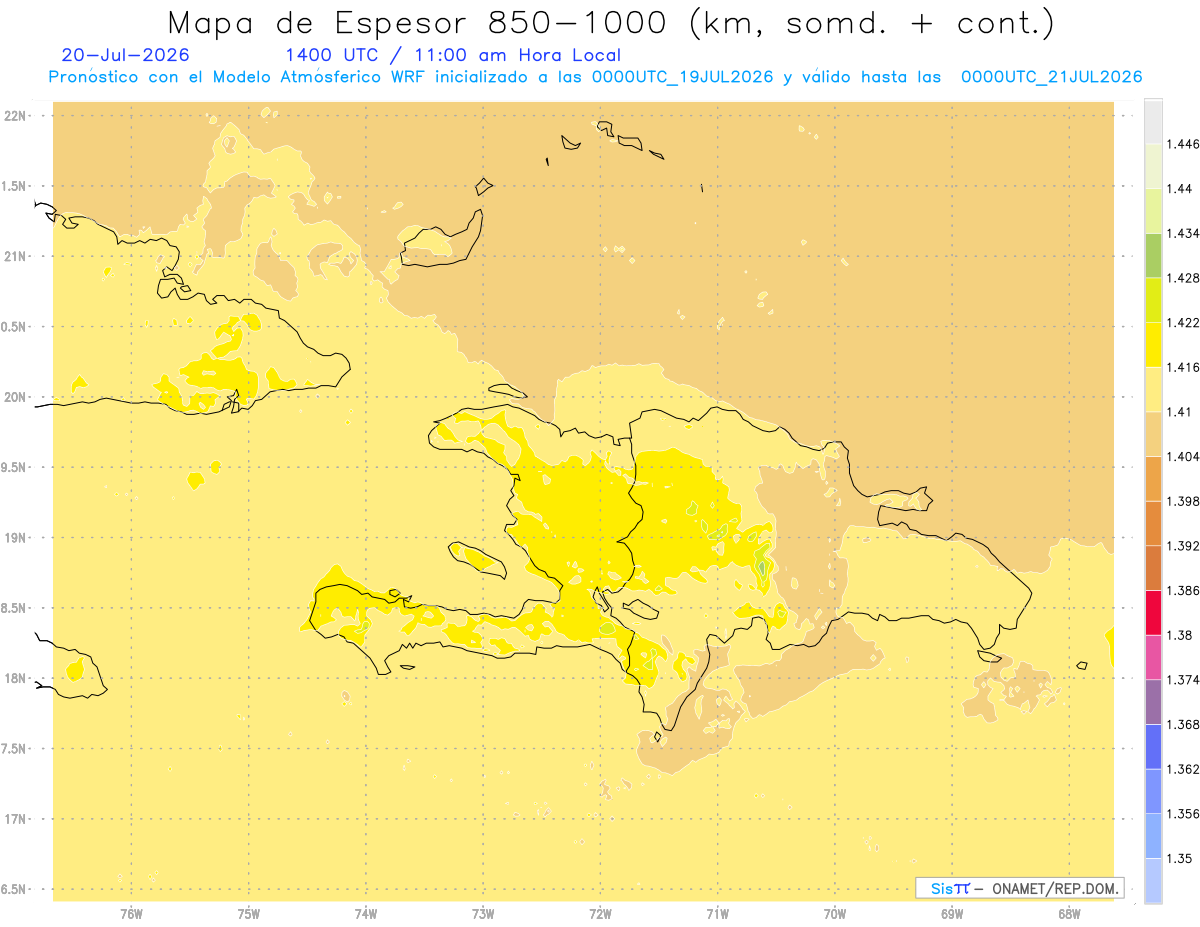
Task: Click the '71W' longitude label
Action: coord(717,914)
